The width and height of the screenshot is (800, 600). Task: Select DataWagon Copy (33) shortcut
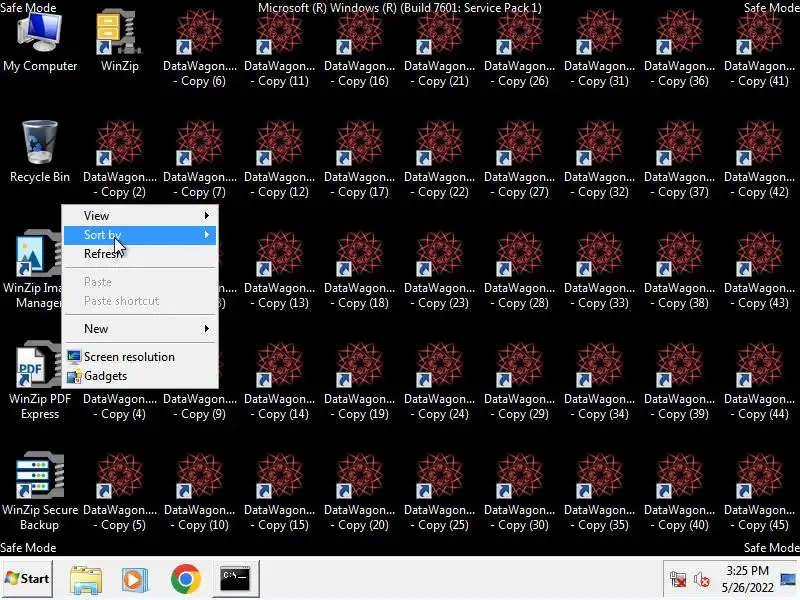point(599,270)
